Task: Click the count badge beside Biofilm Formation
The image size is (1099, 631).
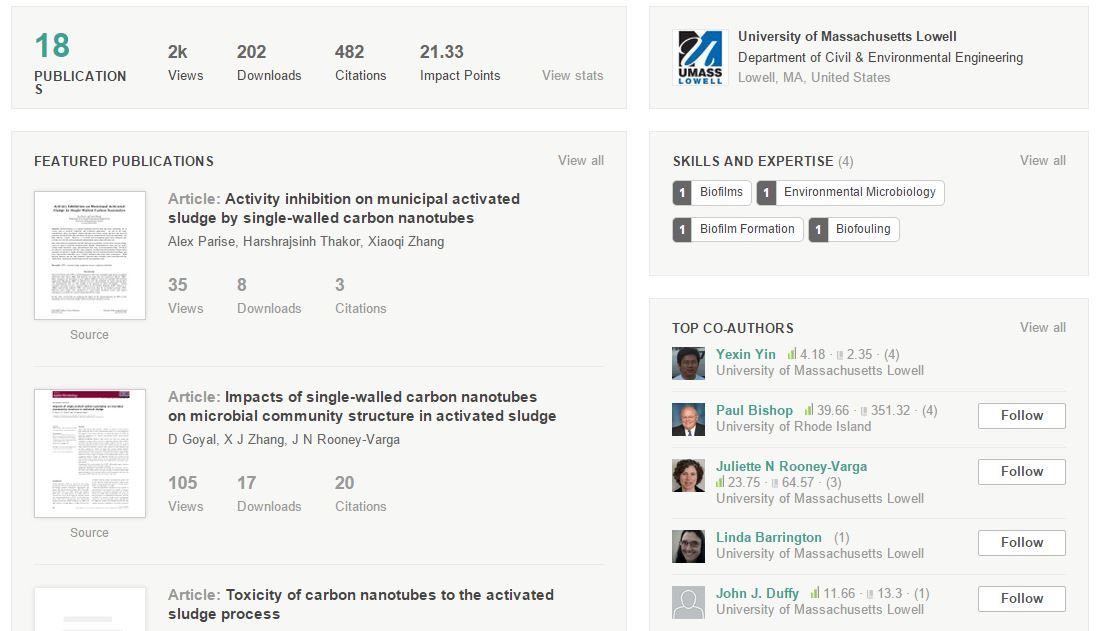Action: point(682,229)
